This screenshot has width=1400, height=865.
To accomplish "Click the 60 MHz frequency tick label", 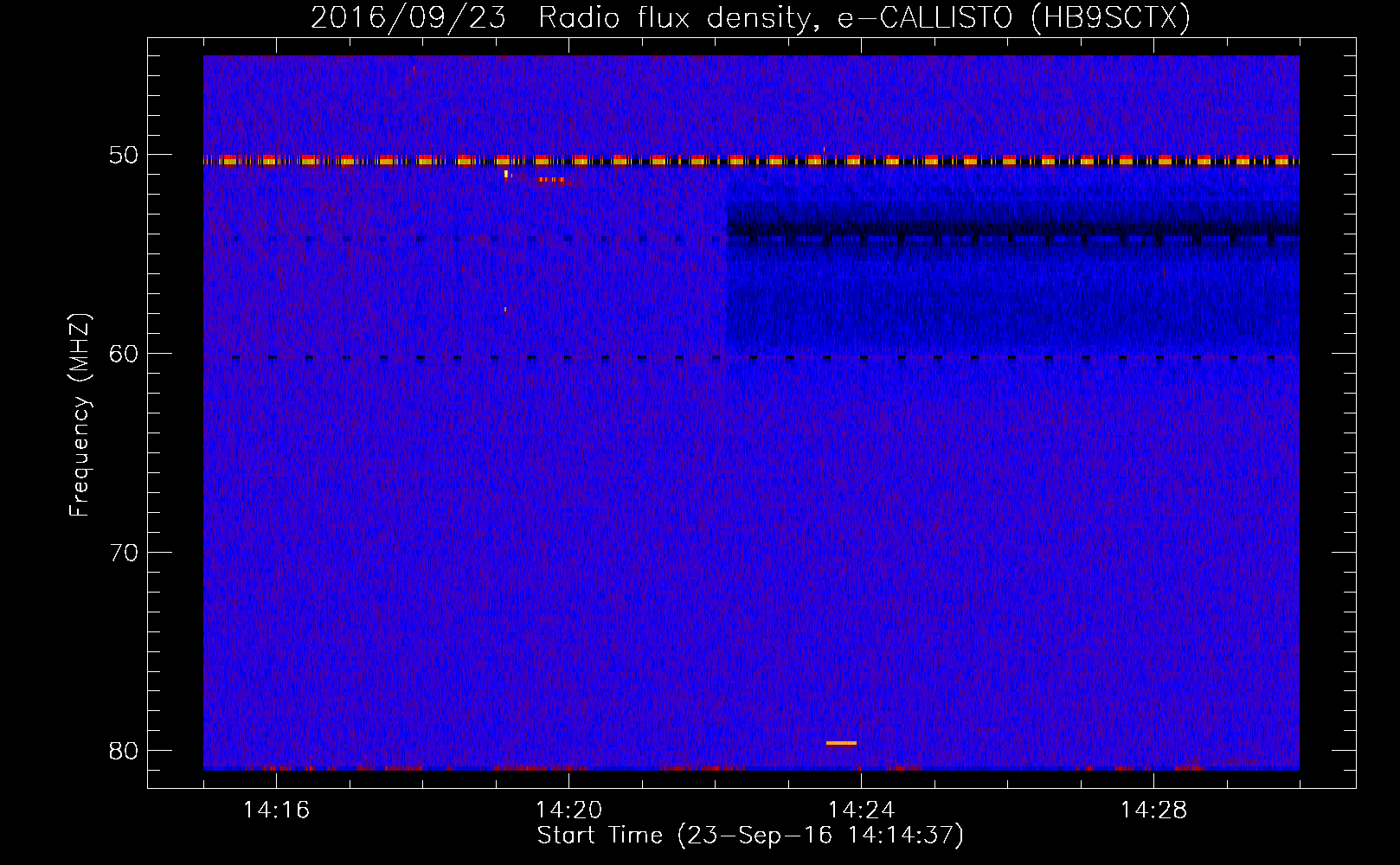I will point(124,354).
